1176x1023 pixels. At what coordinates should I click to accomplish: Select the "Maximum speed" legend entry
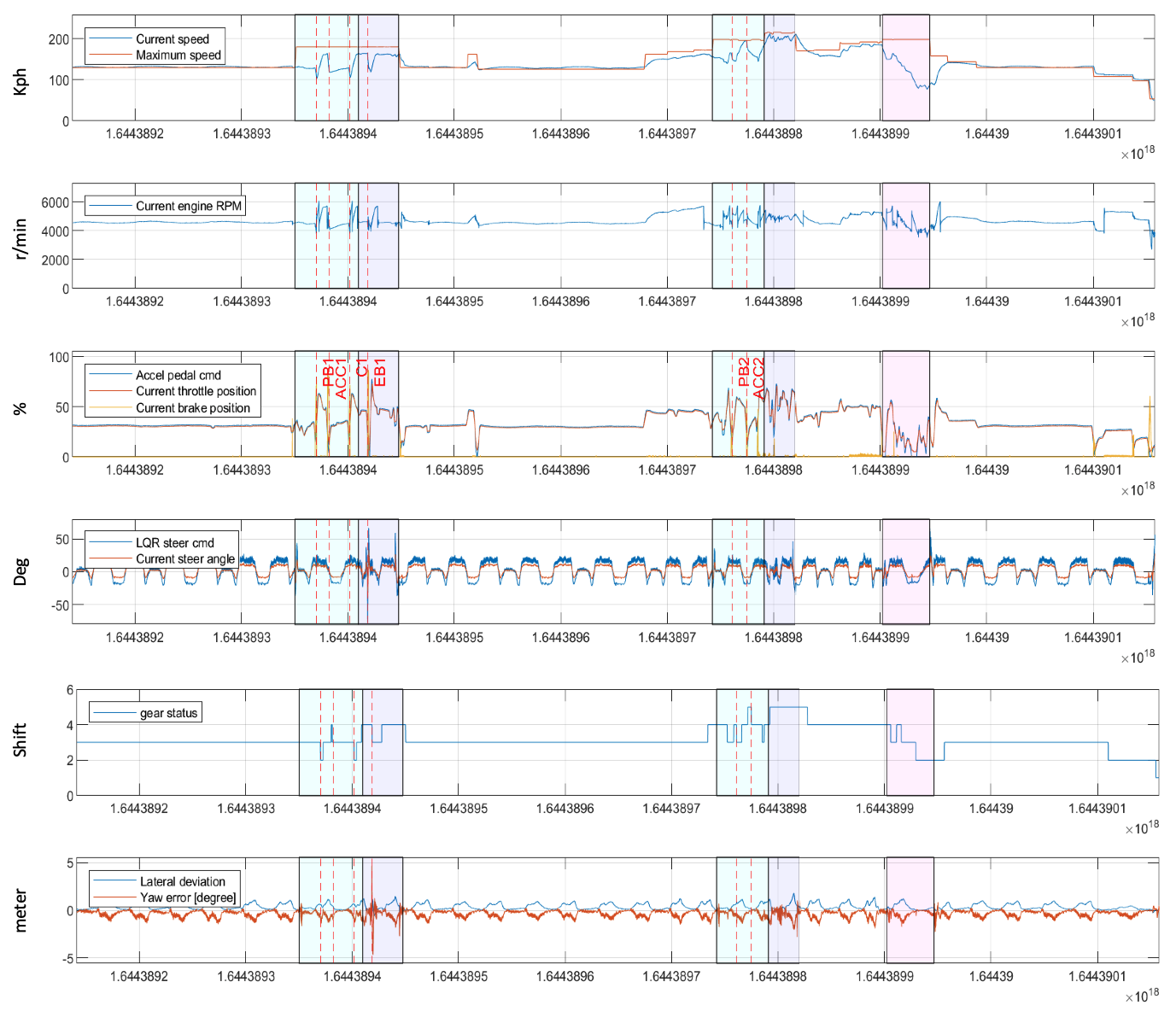click(178, 56)
